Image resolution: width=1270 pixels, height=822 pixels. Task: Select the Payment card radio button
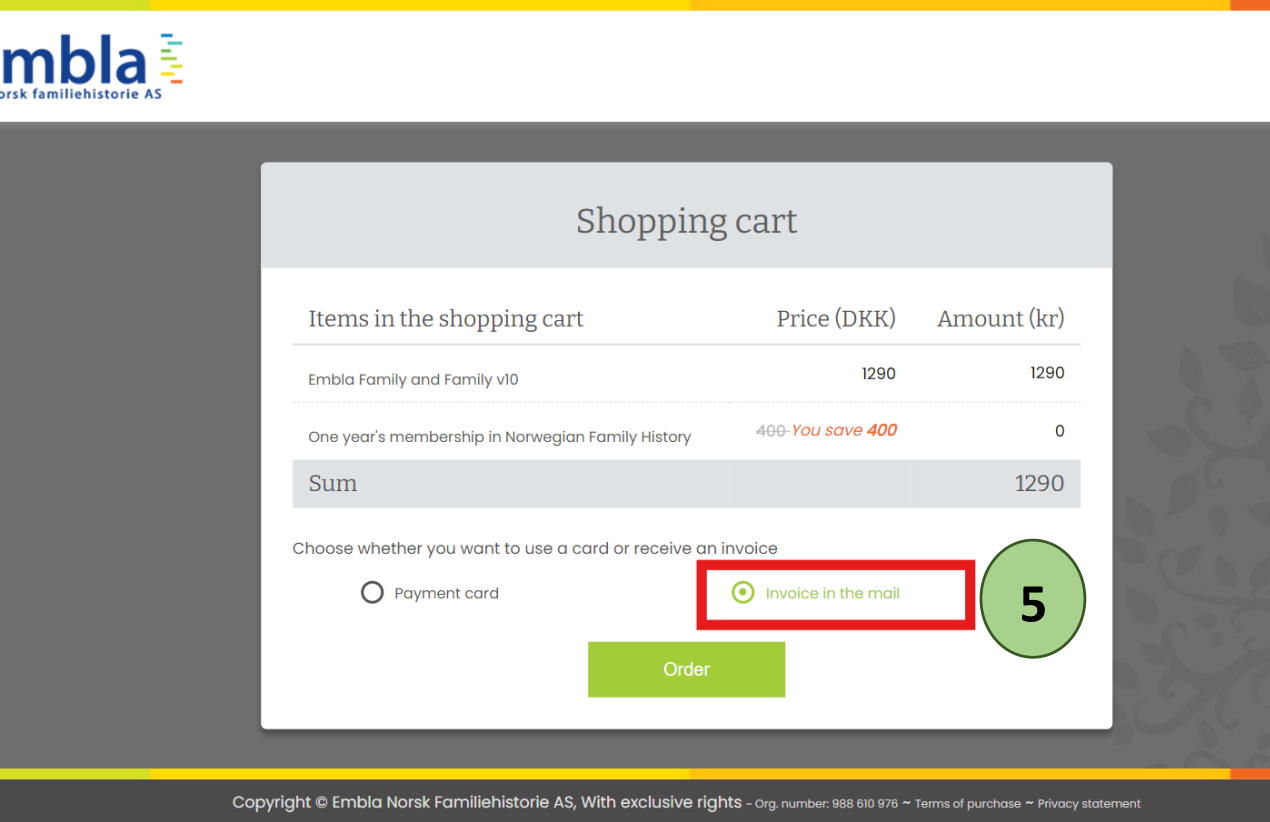372,593
